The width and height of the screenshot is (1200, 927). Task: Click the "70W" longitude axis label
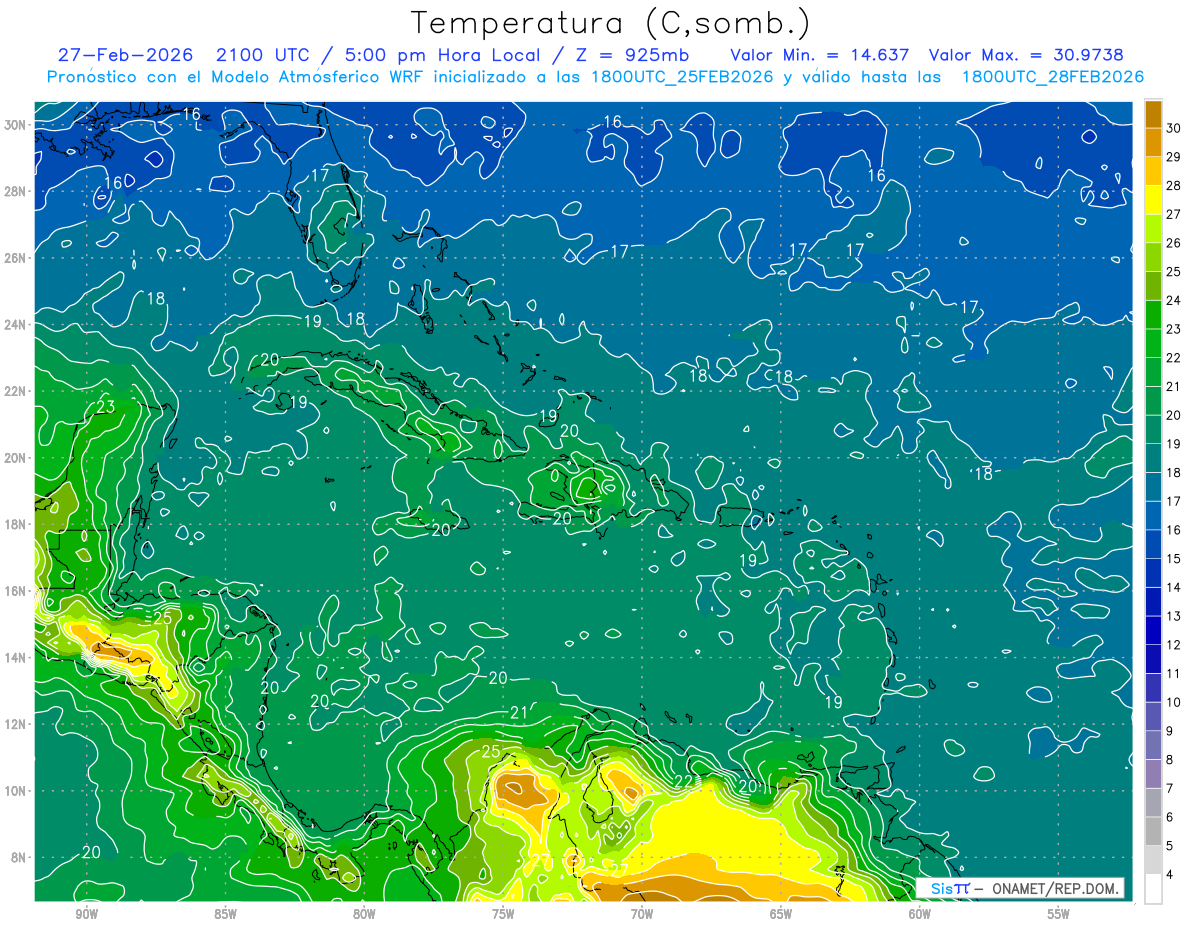click(x=642, y=914)
